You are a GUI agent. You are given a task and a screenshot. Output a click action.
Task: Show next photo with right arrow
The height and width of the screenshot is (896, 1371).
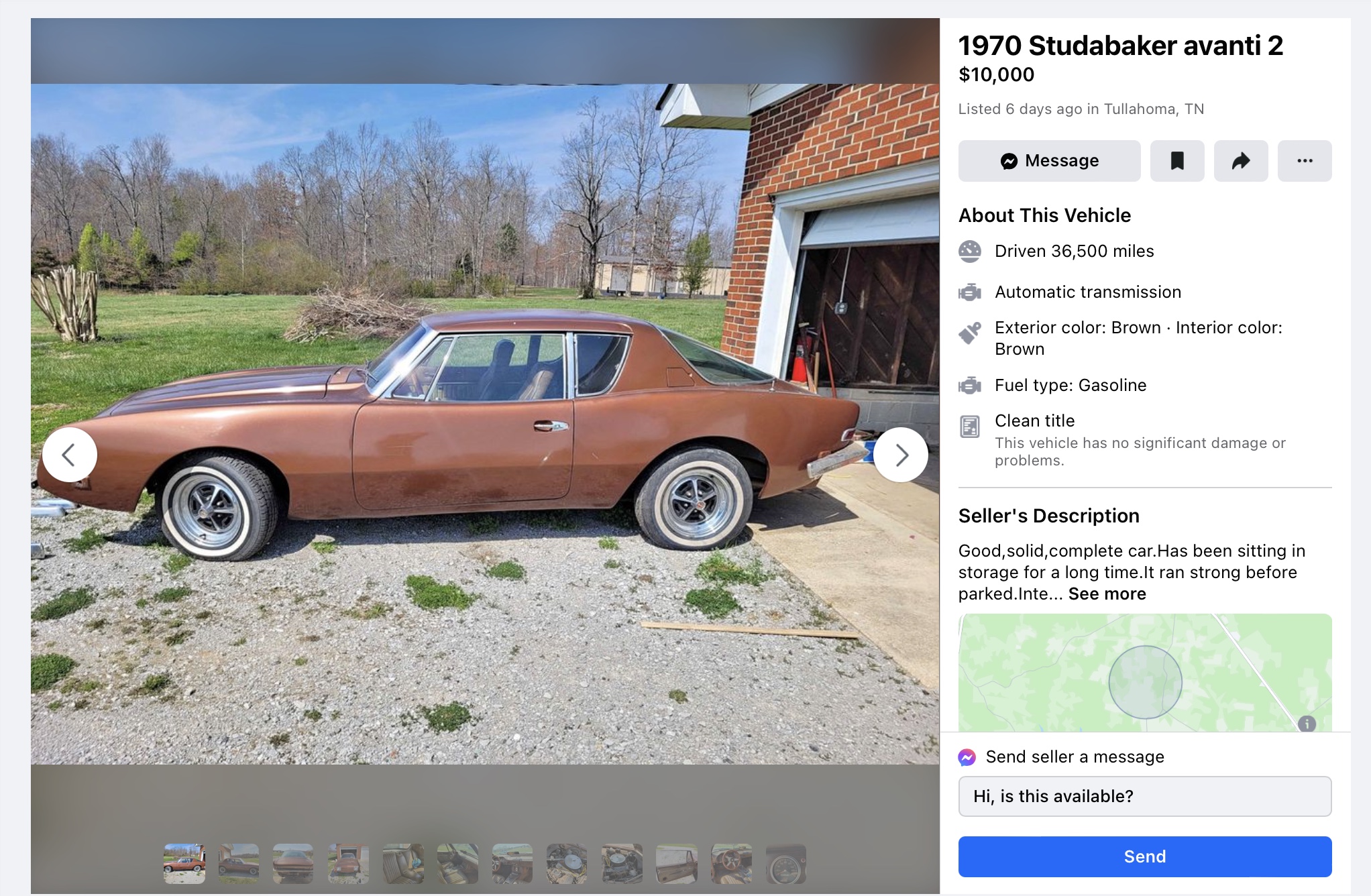click(x=901, y=455)
